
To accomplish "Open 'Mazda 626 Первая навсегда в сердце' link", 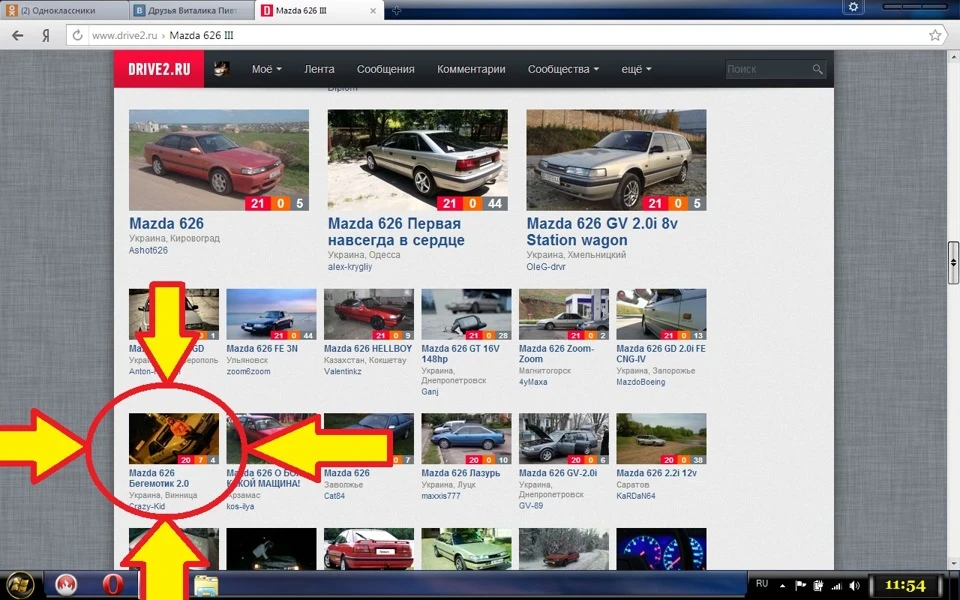I will (396, 231).
